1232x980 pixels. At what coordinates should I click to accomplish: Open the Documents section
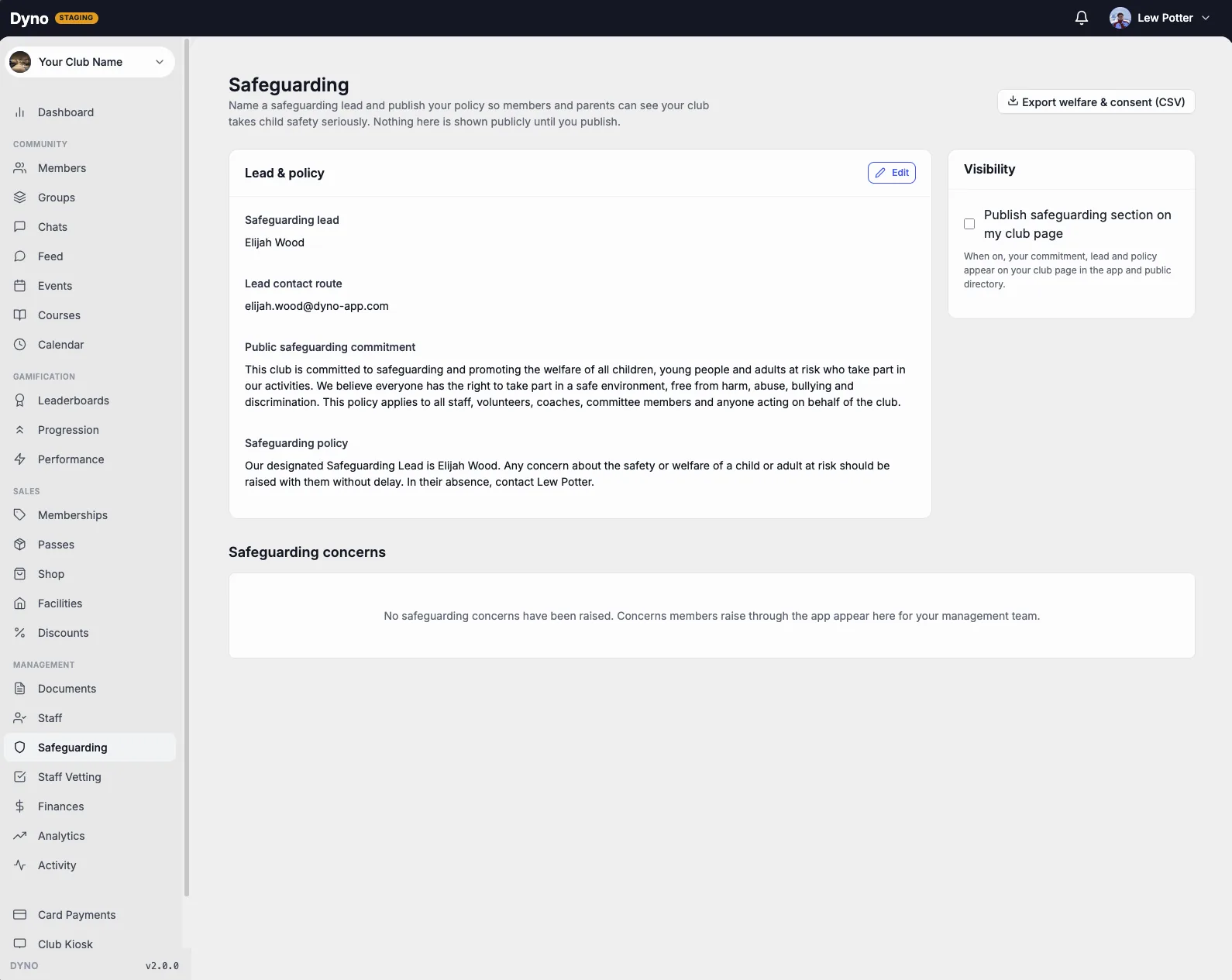pos(90,689)
